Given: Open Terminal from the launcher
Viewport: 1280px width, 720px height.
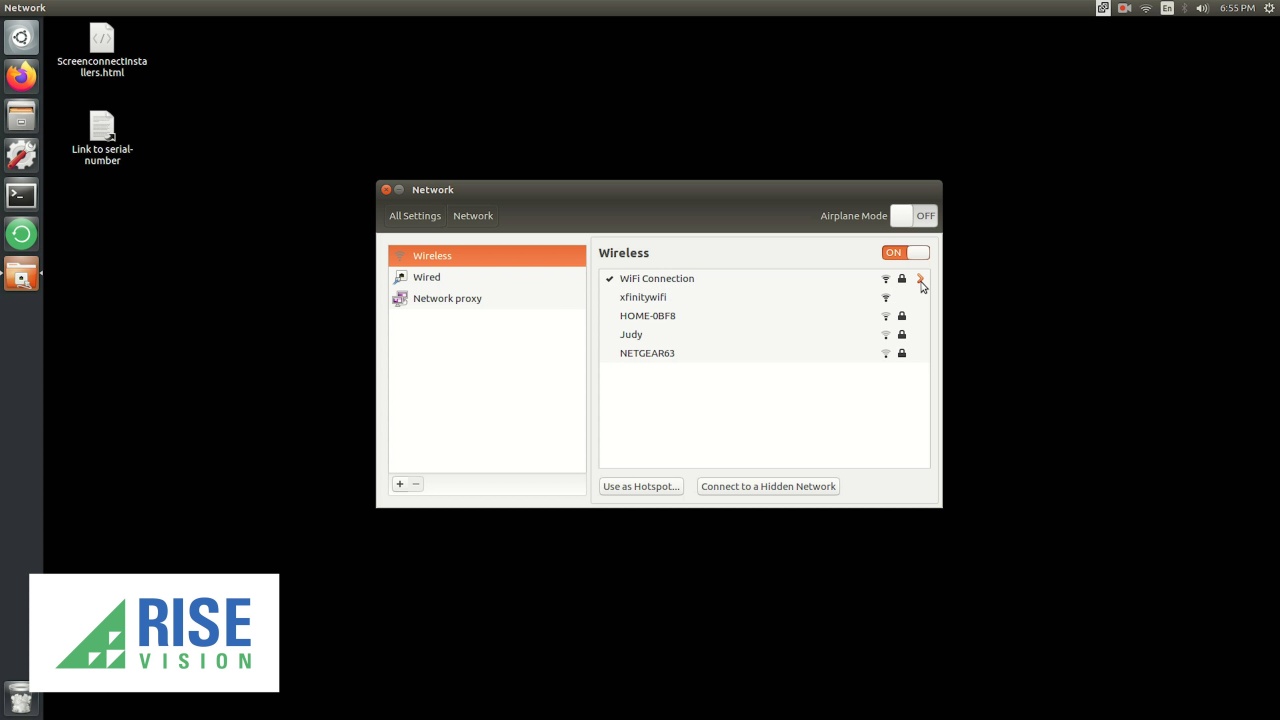Looking at the screenshot, I should (21, 195).
